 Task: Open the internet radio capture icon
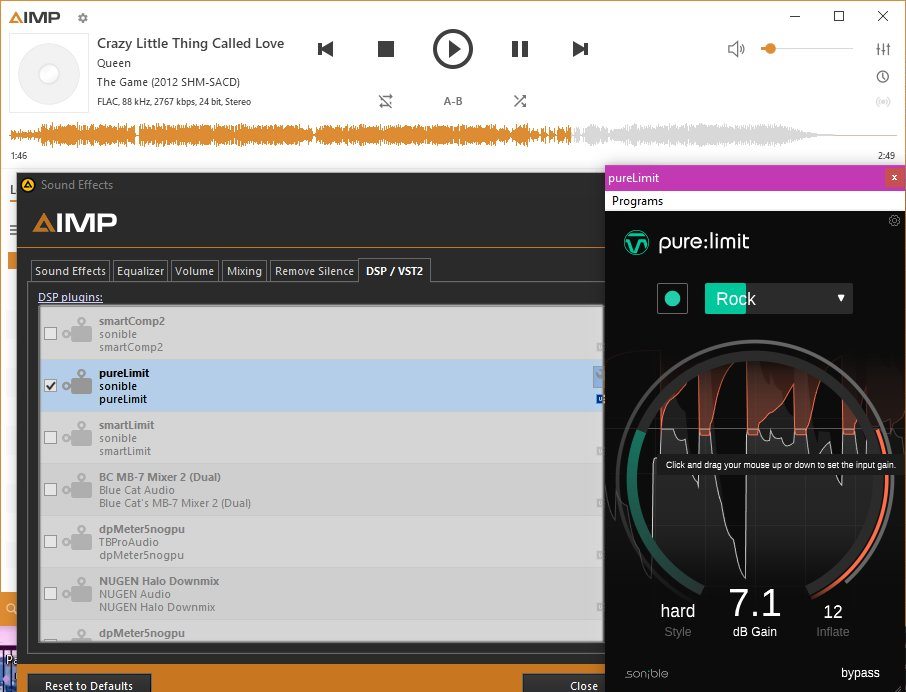pyautogui.click(x=883, y=102)
